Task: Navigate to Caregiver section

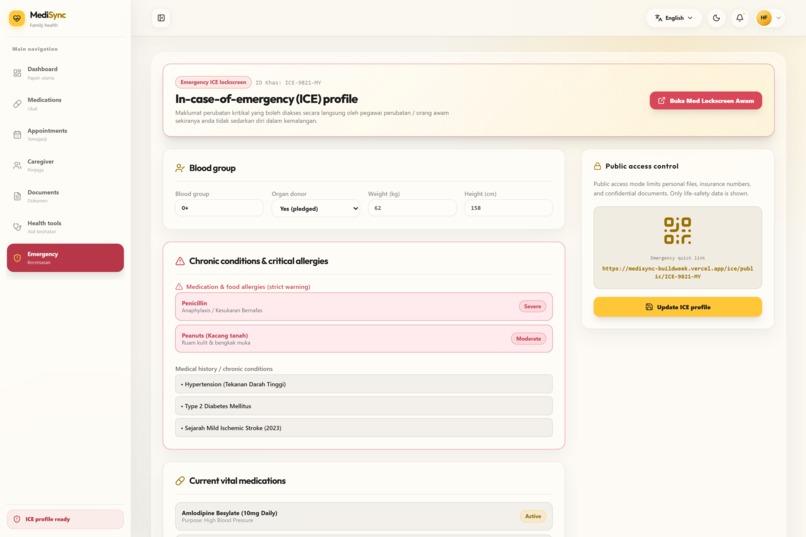Action: point(65,165)
